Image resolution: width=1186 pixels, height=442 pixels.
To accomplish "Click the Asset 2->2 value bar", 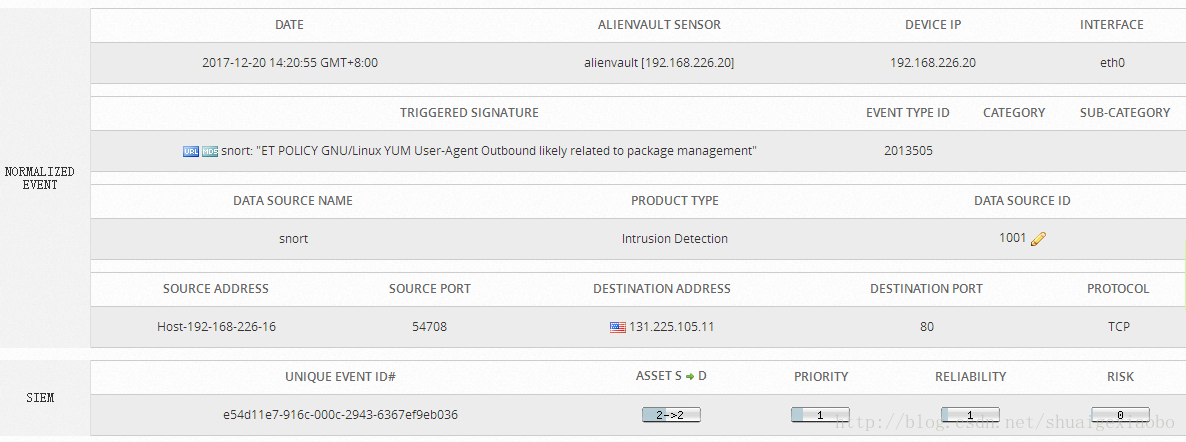I will pos(671,415).
